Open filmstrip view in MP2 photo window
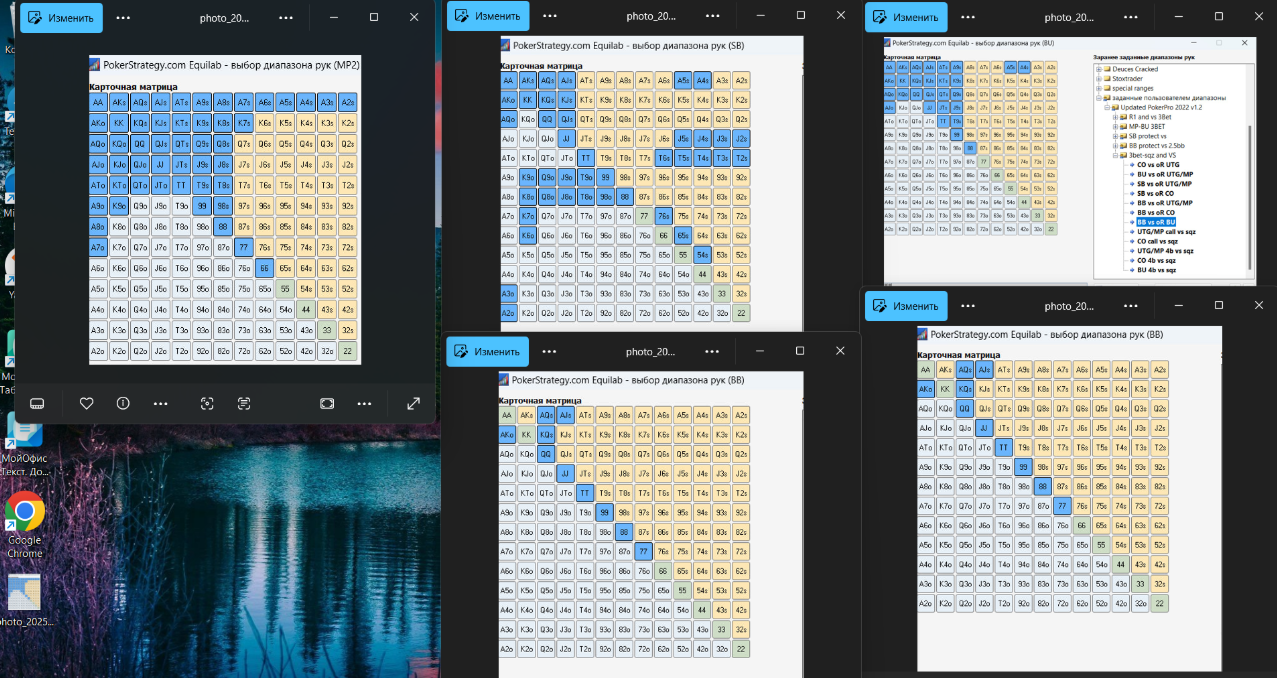 click(37, 403)
